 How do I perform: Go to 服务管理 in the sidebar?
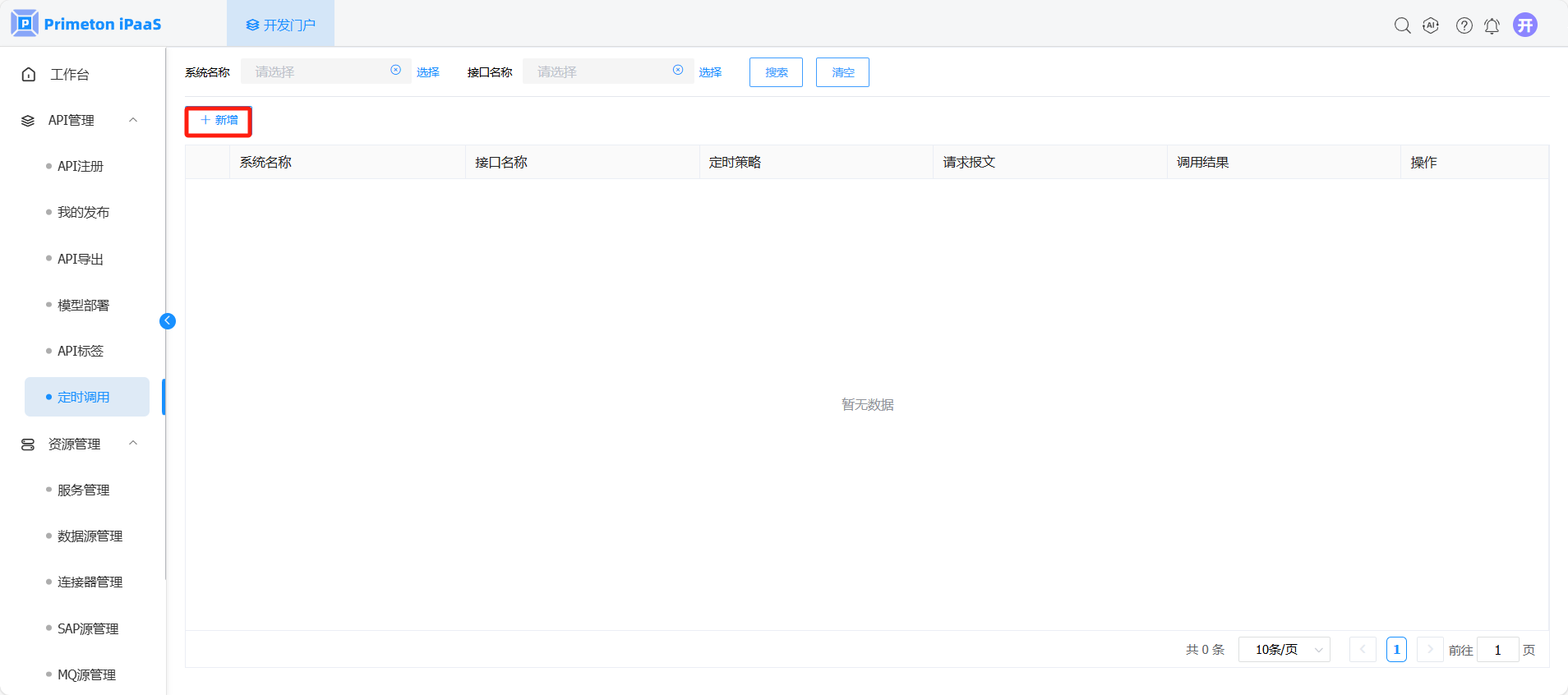click(83, 490)
